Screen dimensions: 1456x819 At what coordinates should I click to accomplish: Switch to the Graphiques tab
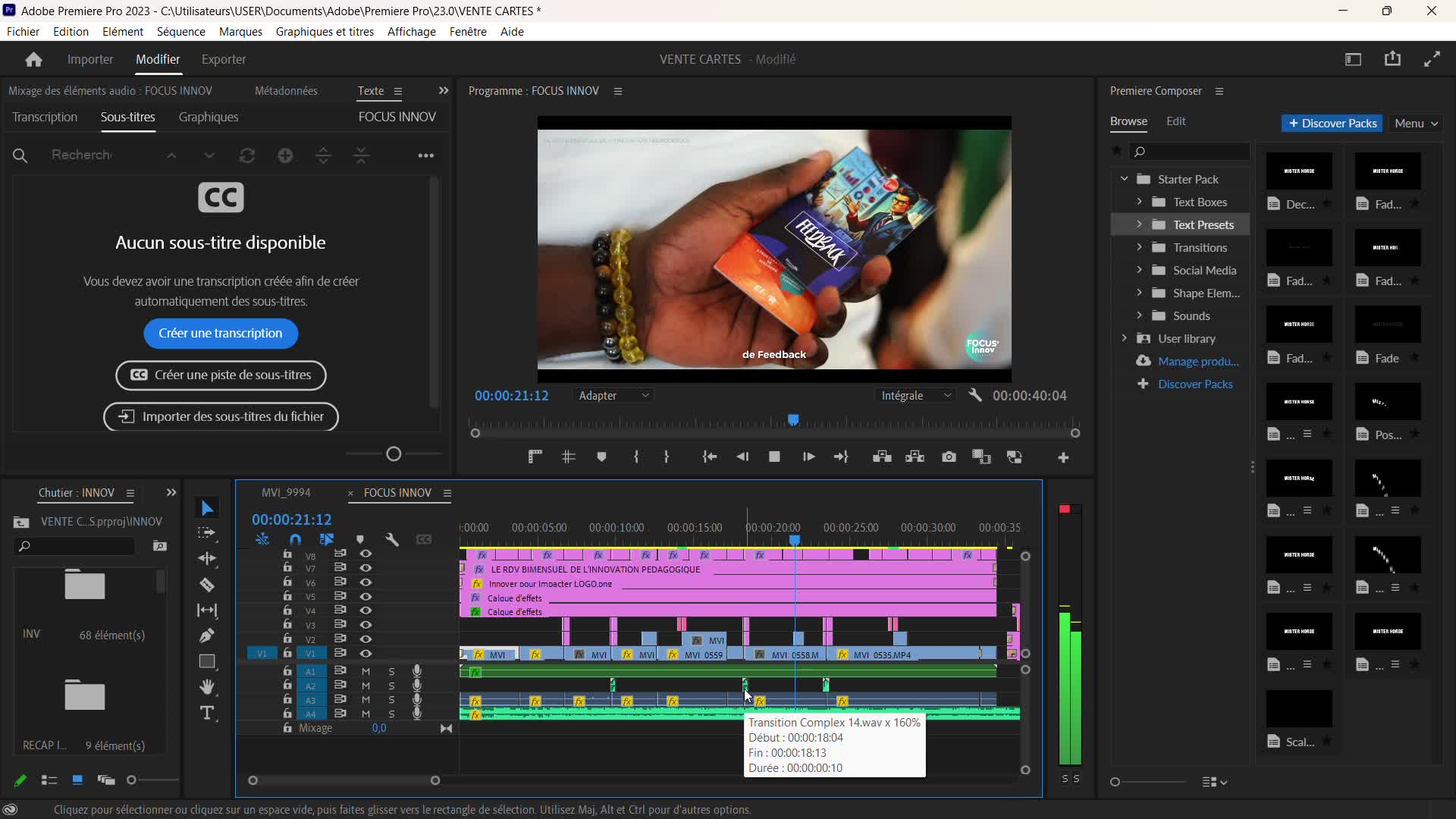[209, 117]
